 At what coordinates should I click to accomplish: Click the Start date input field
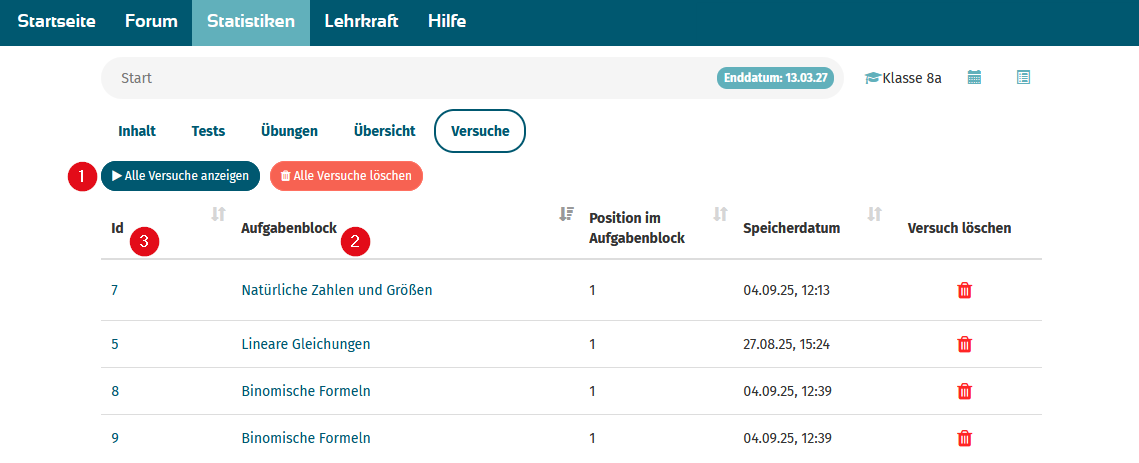coord(407,78)
